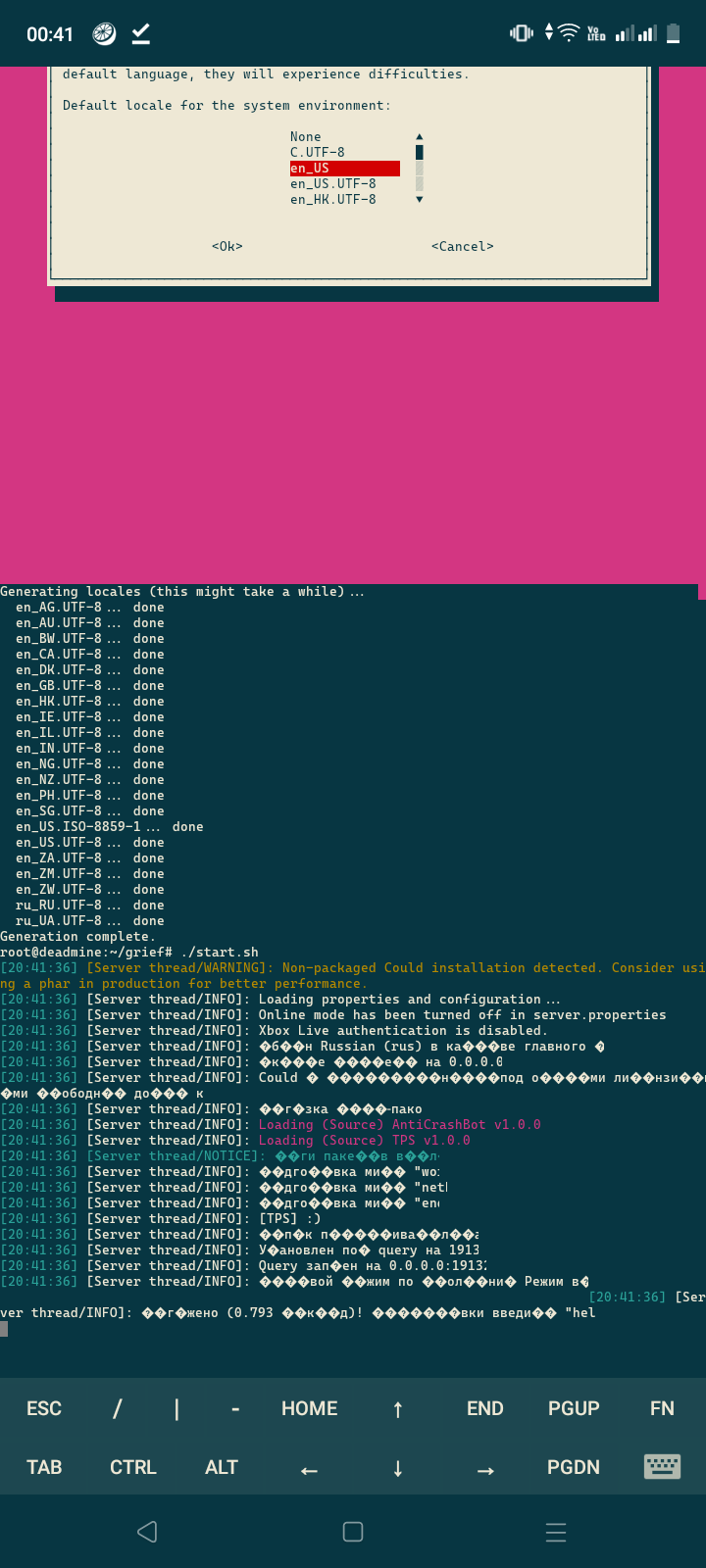The image size is (706, 1568).
Task: Tap the HOME key
Action: click(x=309, y=1408)
